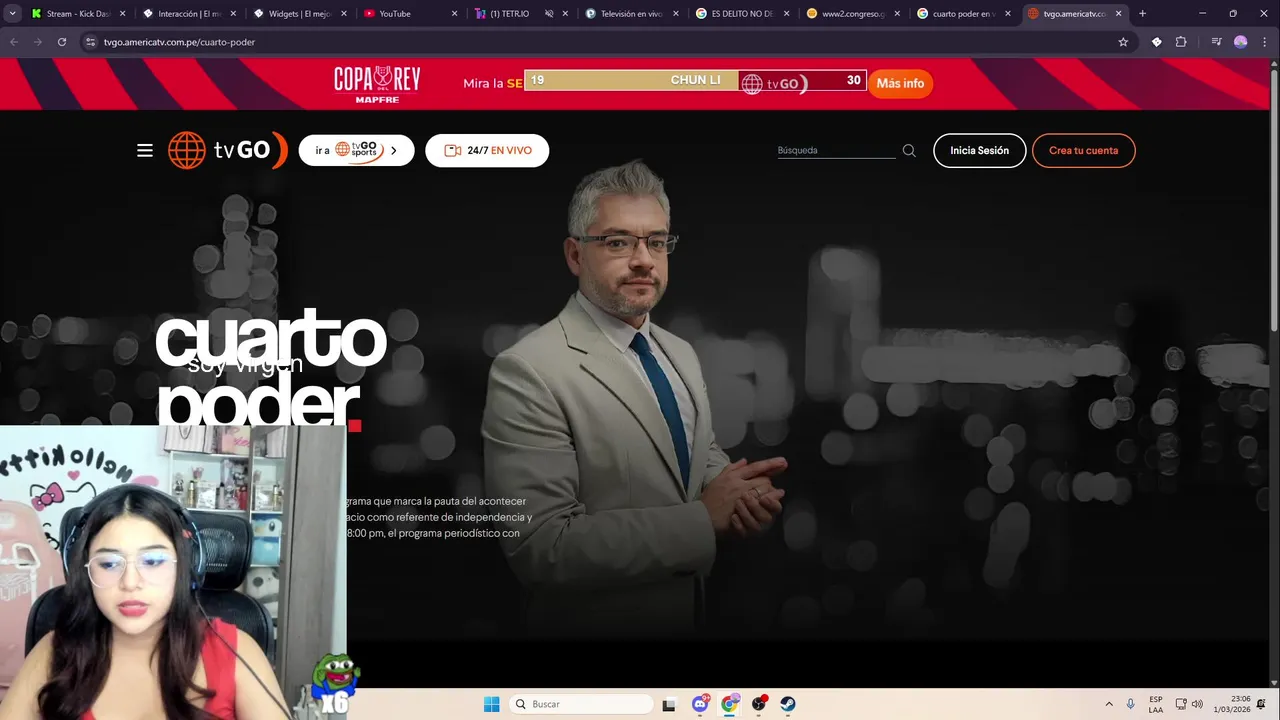The height and width of the screenshot is (720, 1280).
Task: Open Task View on the taskbar
Action: (x=669, y=704)
